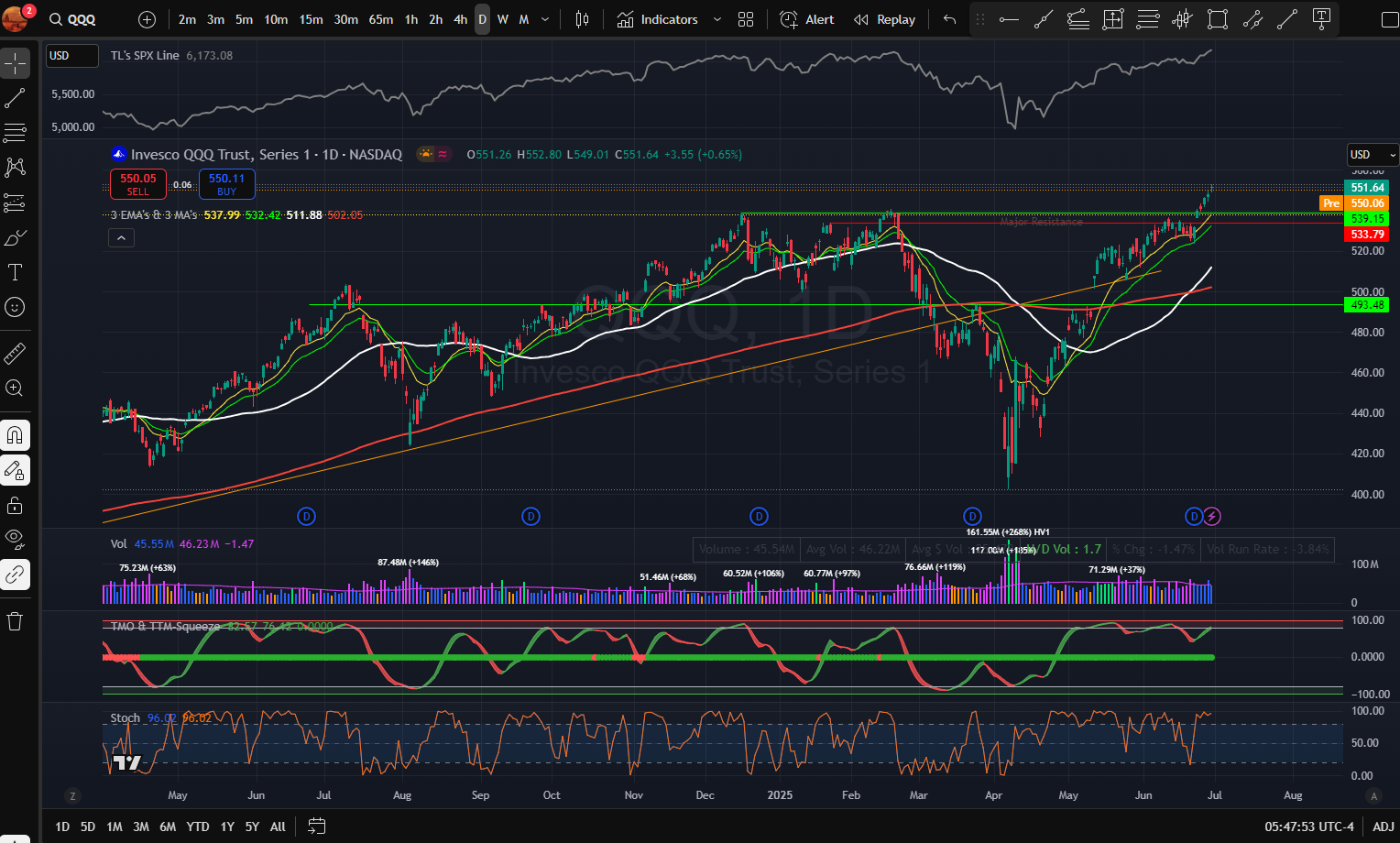
Task: Click the Invesco QQQ Trust title
Action: [267, 155]
